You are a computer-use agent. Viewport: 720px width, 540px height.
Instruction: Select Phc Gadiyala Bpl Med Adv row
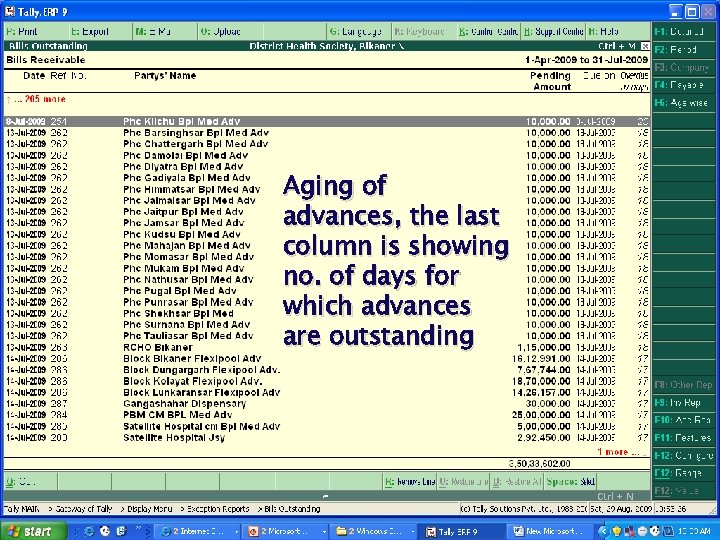(326, 178)
